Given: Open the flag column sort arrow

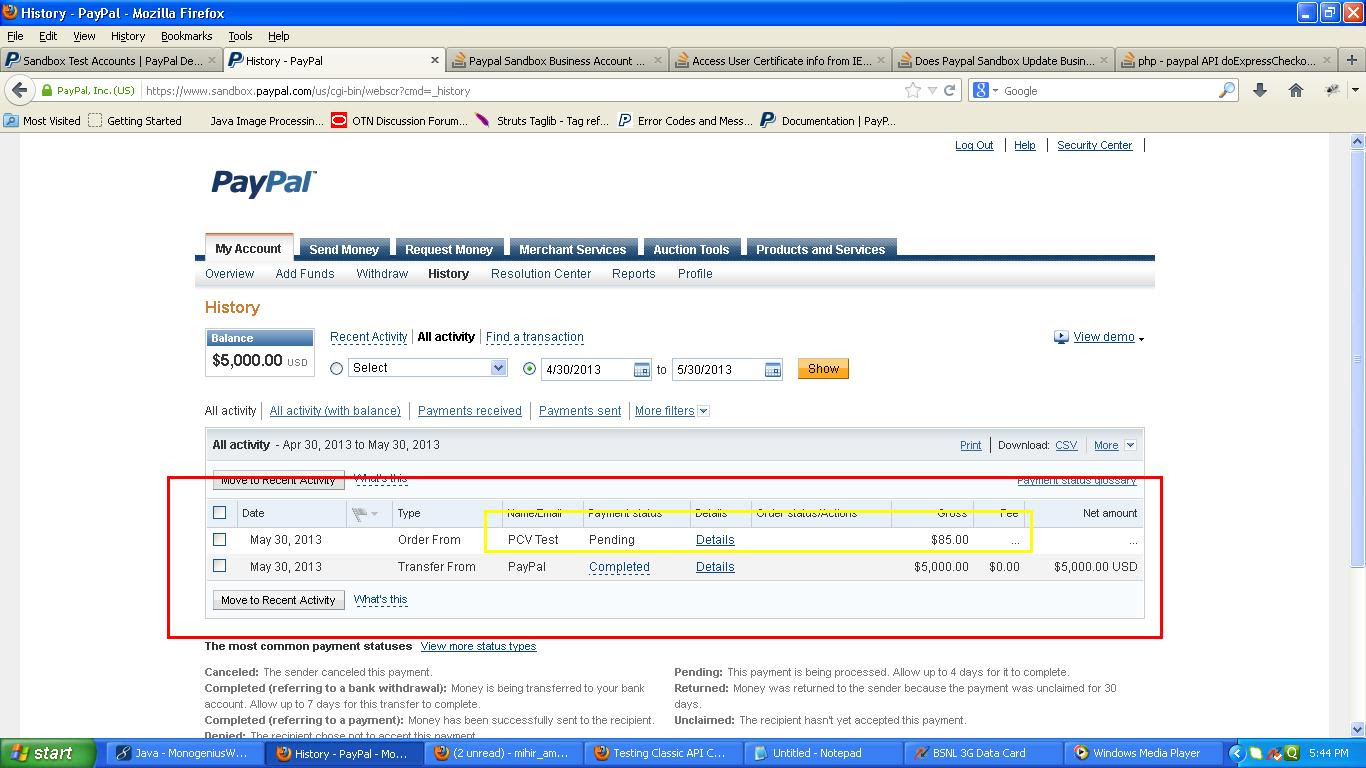Looking at the screenshot, I should tap(375, 514).
